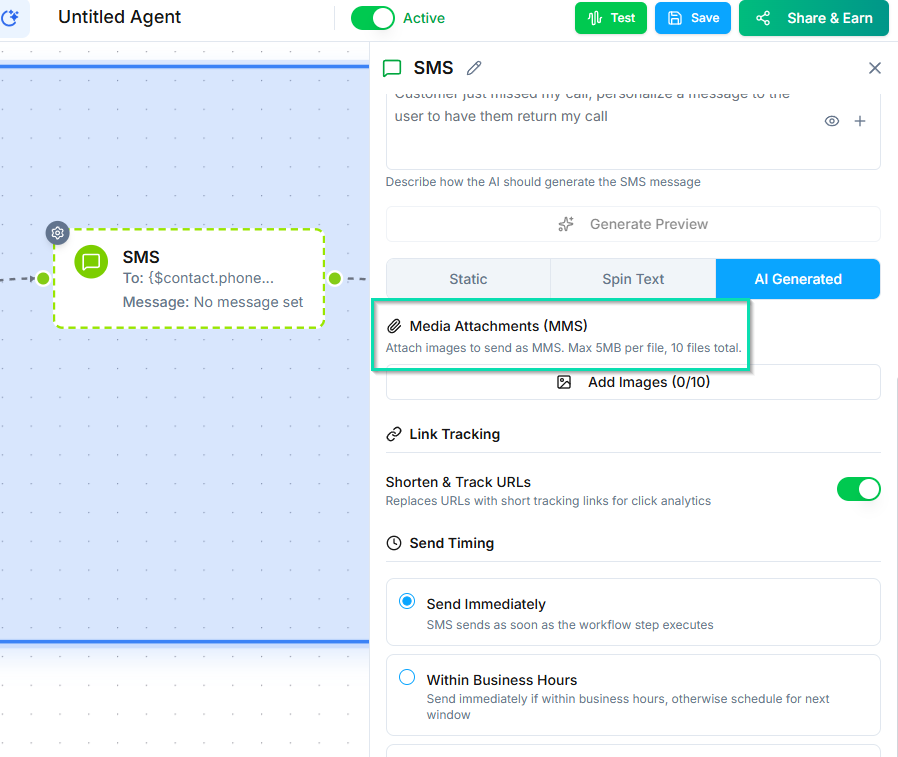The width and height of the screenshot is (898, 757).
Task: Click Add Images (0/10) button
Action: coord(633,382)
